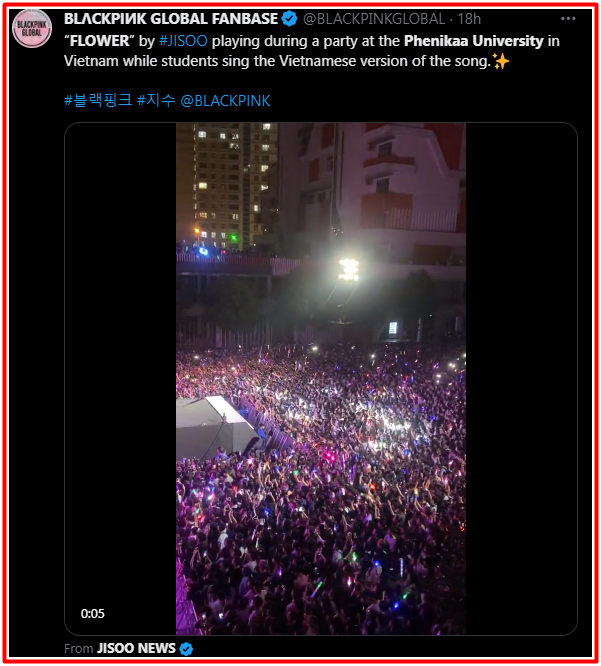The image size is (601, 666).
Task: Open the JISOO NEWS source account
Action: [136, 648]
